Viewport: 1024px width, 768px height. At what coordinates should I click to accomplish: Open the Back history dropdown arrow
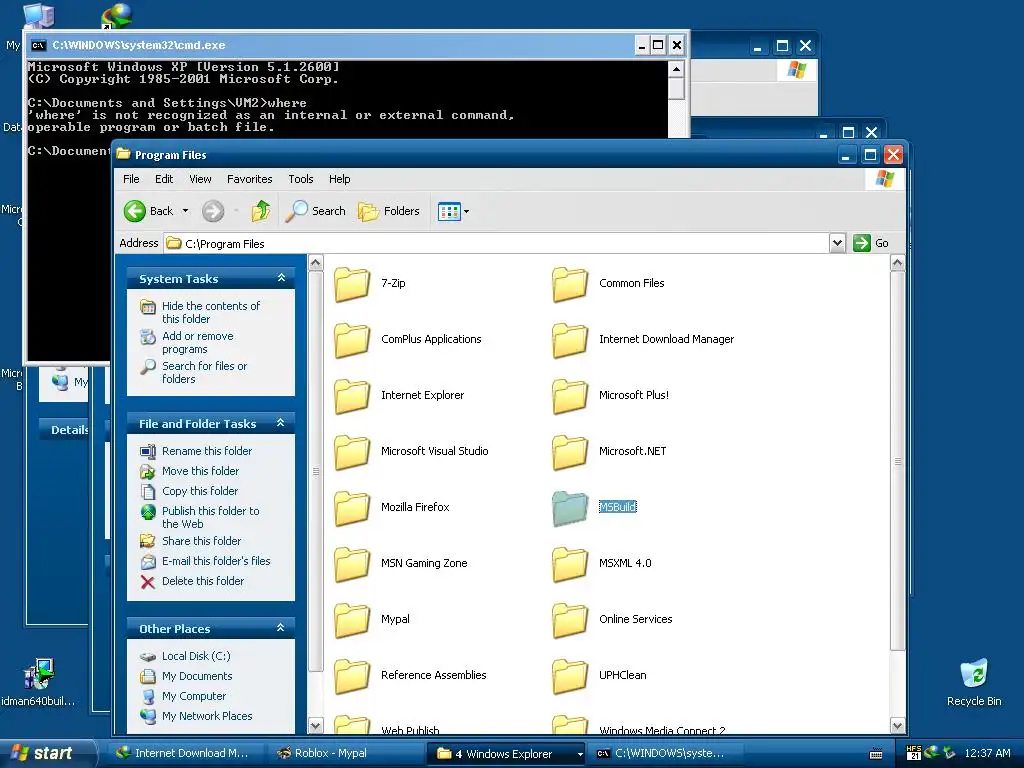coord(185,211)
